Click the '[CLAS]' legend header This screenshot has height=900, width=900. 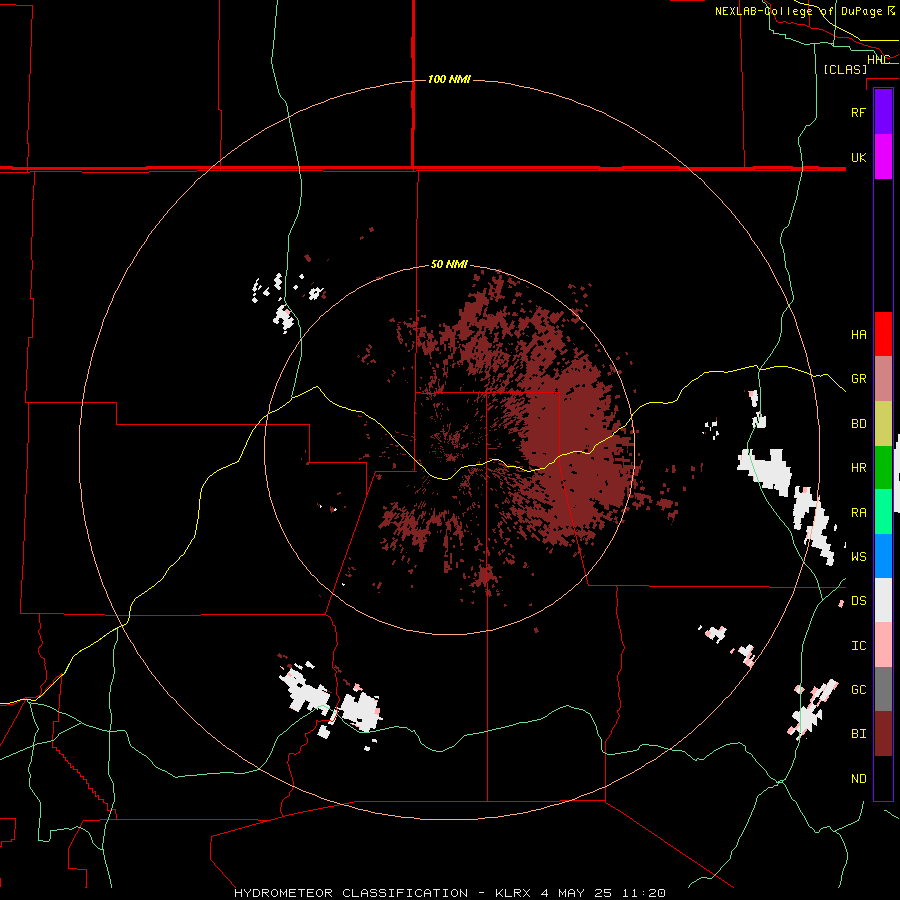[845, 70]
